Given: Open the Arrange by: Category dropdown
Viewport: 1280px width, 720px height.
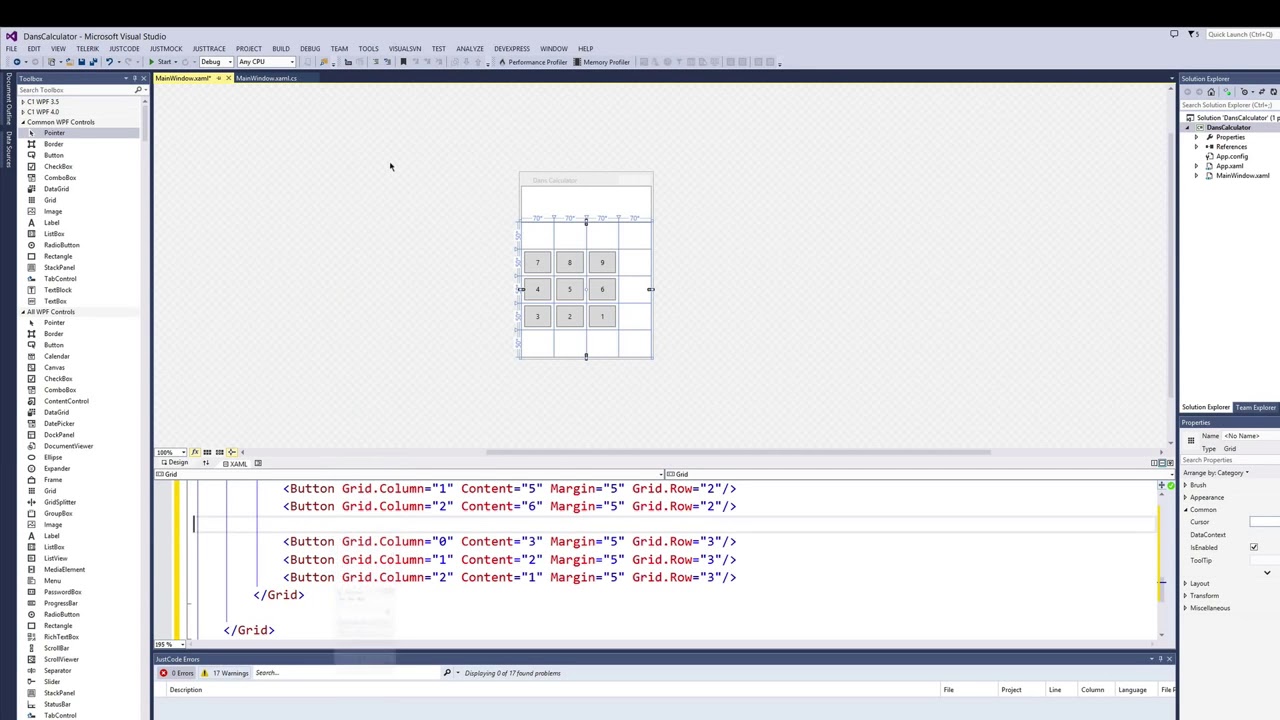Looking at the screenshot, I should pos(1216,473).
